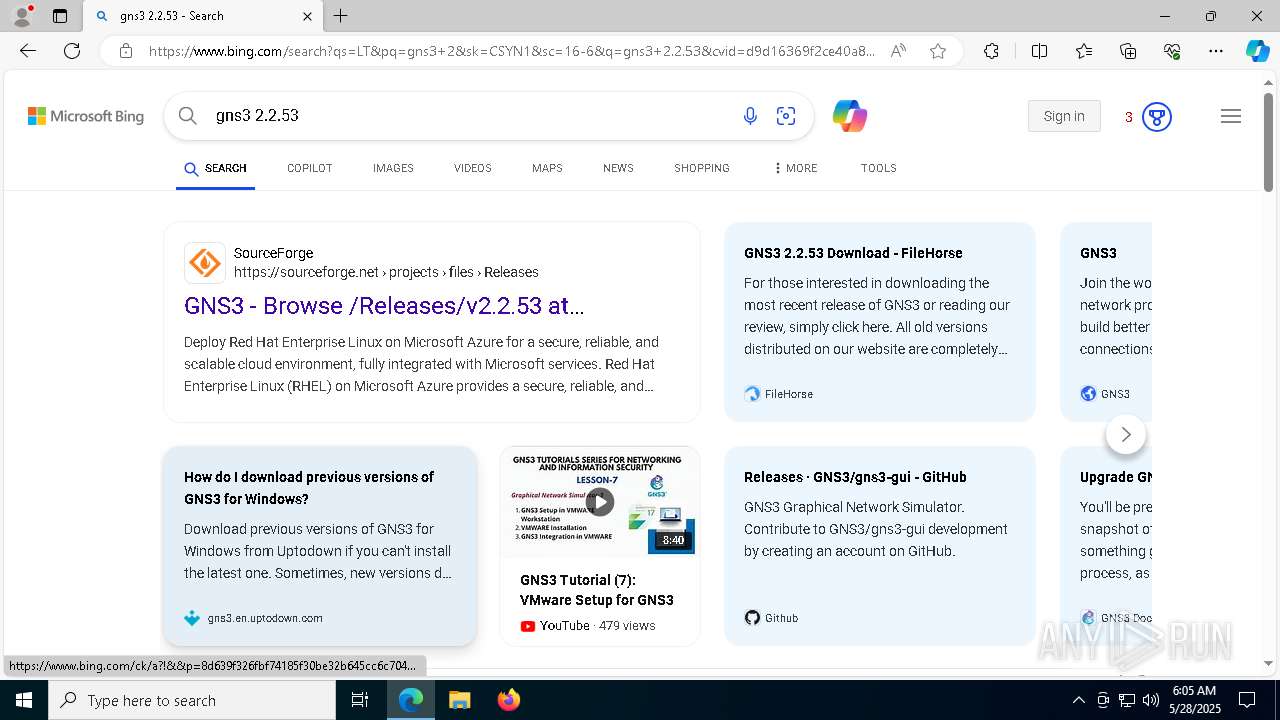The width and height of the screenshot is (1280, 720).
Task: Open the tab actions menu icon
Action: tap(60, 16)
